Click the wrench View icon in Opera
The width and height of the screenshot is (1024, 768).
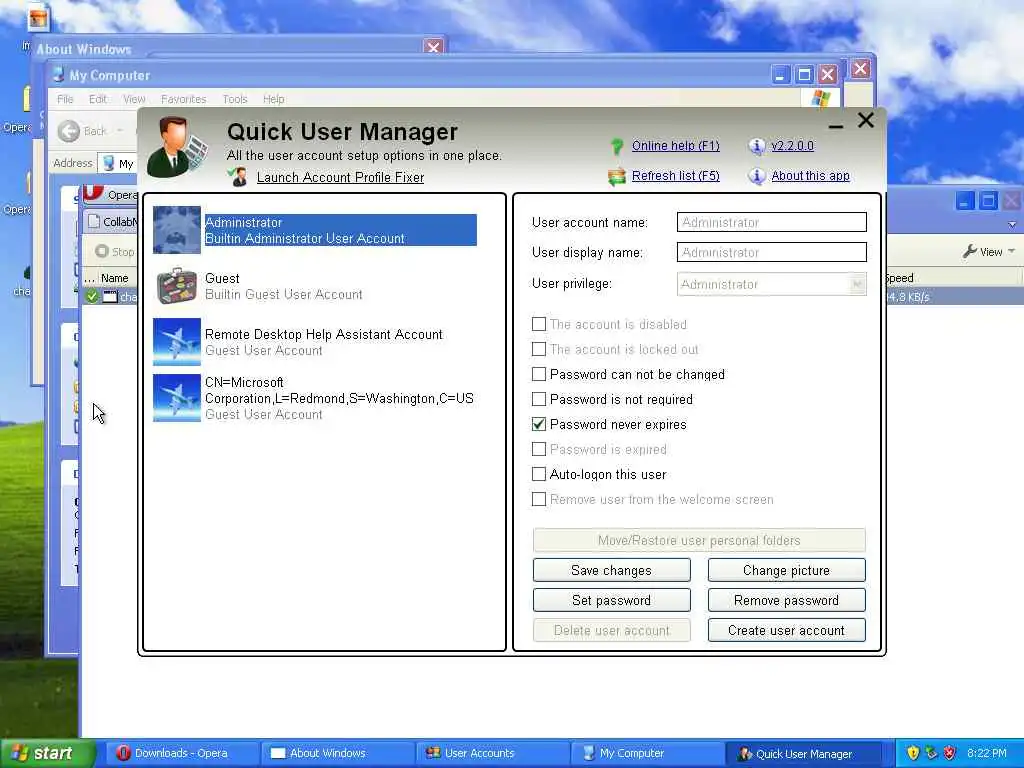pyautogui.click(x=970, y=251)
